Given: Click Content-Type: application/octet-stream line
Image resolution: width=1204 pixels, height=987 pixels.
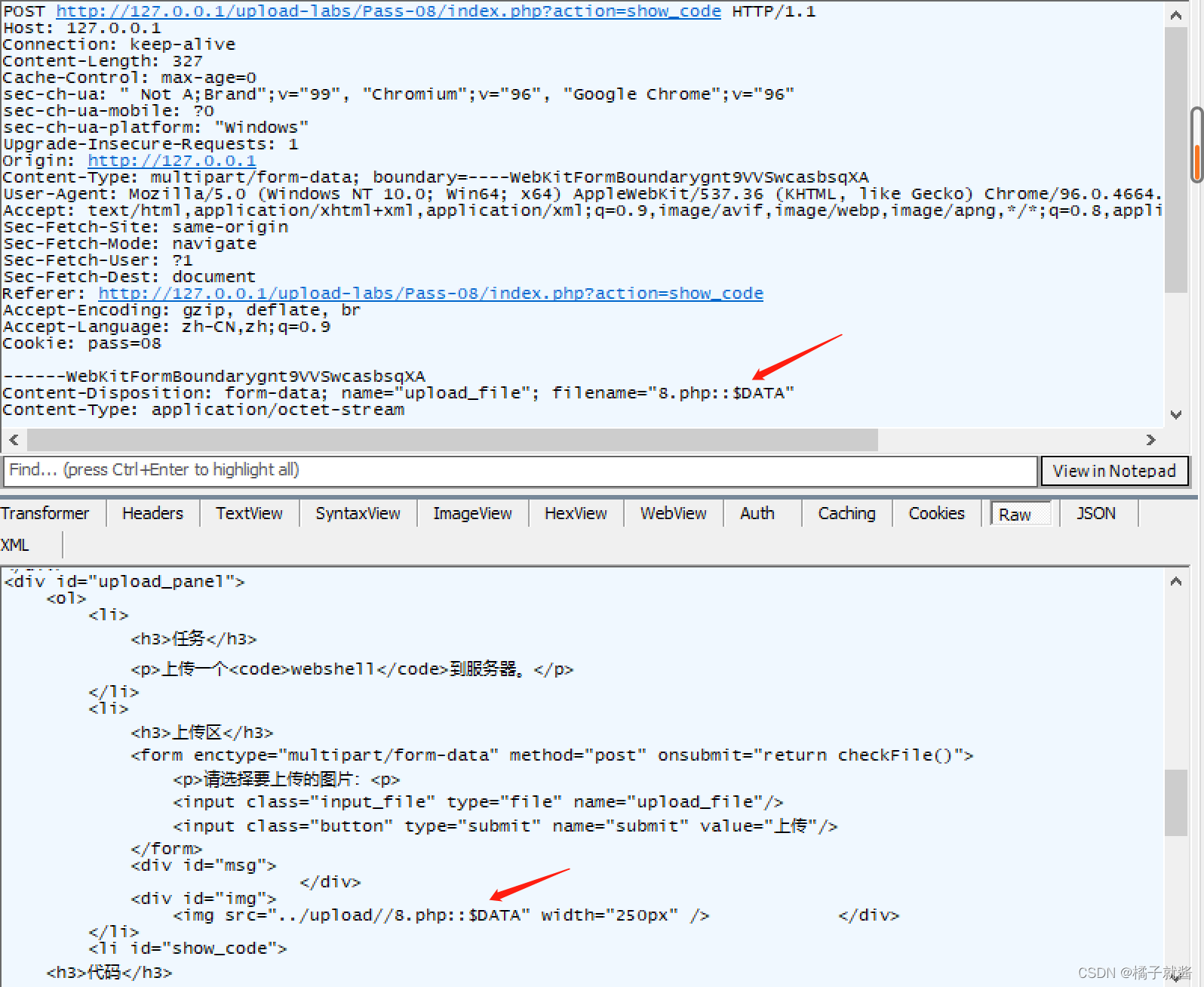Looking at the screenshot, I should click(203, 410).
